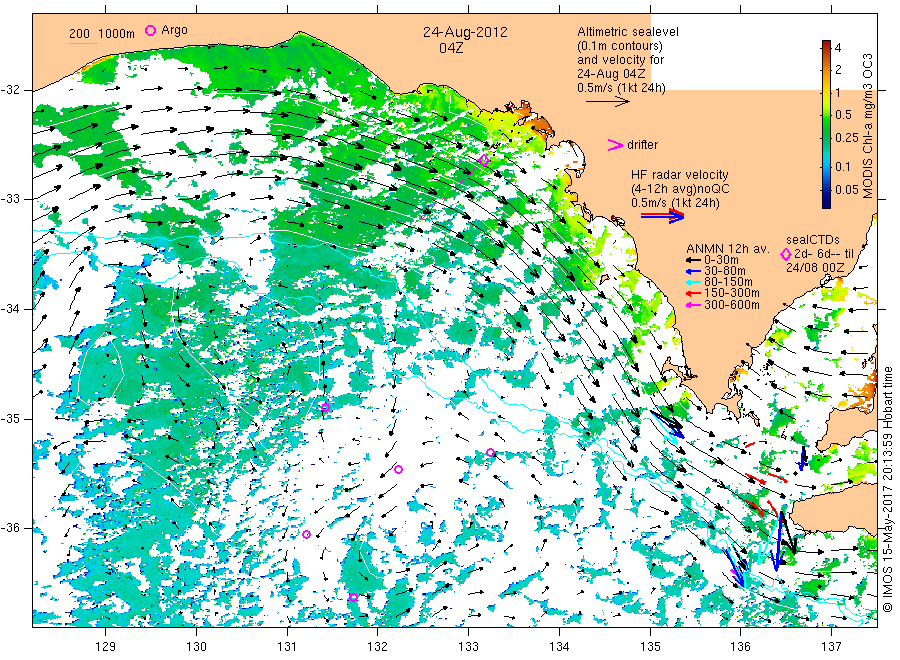Select the red 150-300m arrow in the legend
This screenshot has height=660, width=900.
pos(693,293)
